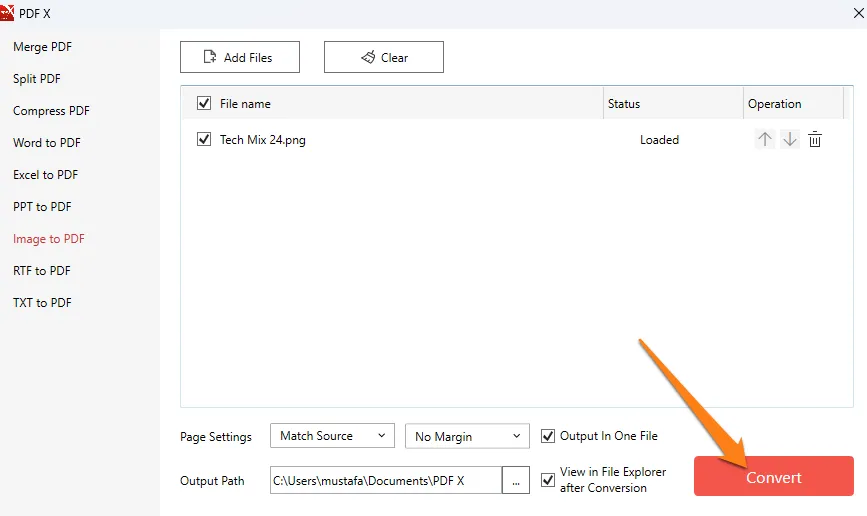The height and width of the screenshot is (516, 867).
Task: Click the PDF X app logo icon
Action: (x=7, y=12)
